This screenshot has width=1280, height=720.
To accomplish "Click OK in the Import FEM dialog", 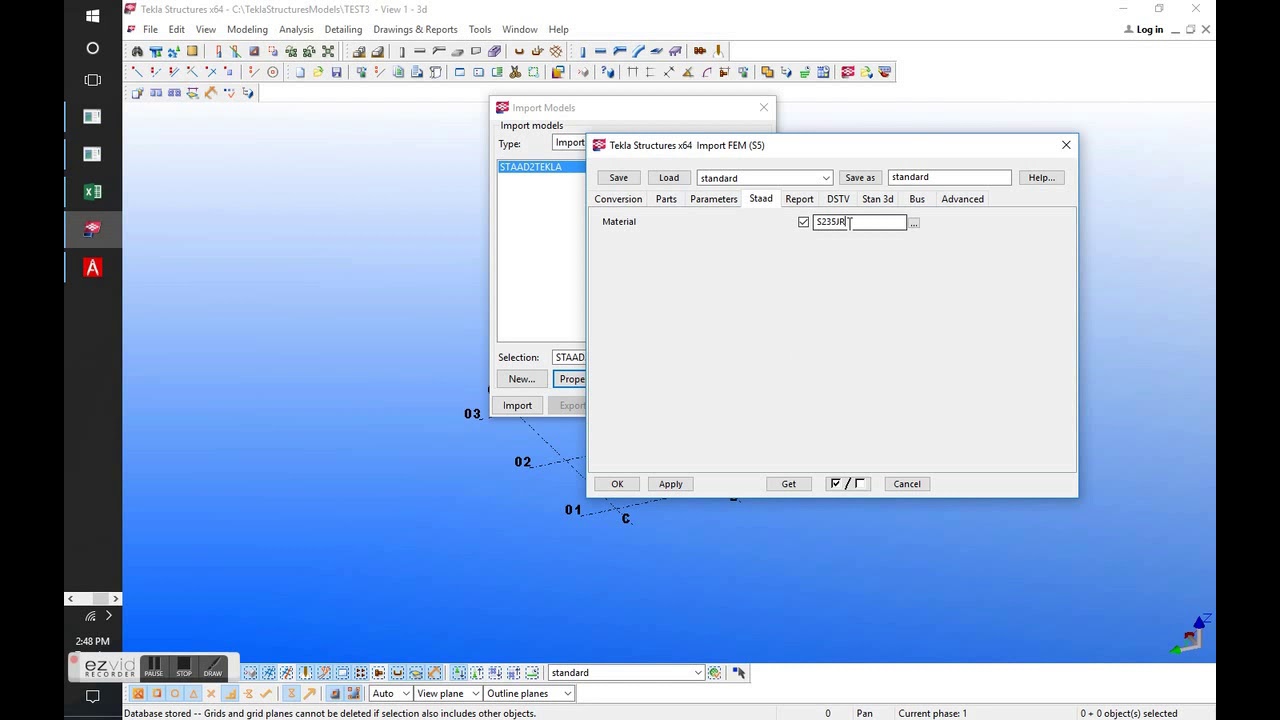I will point(617,484).
